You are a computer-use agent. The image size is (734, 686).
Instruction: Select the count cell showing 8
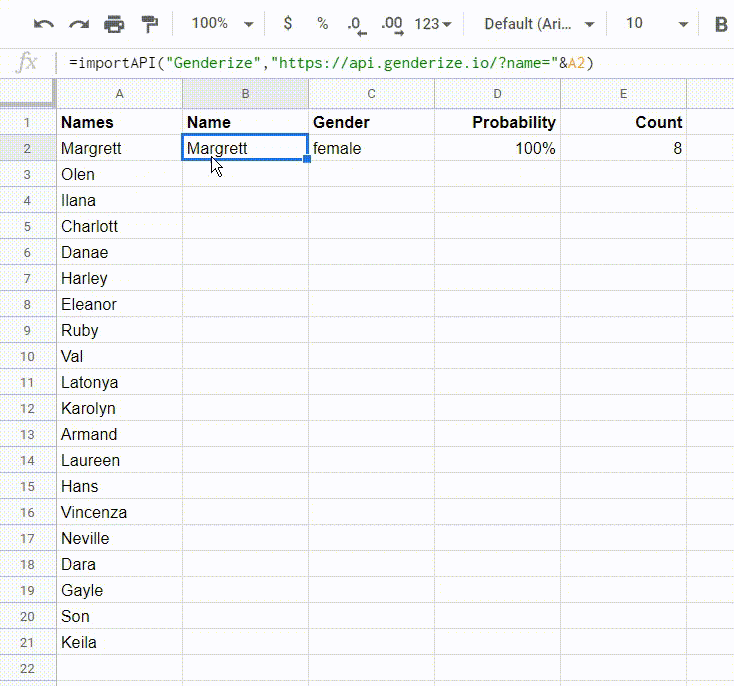tap(623, 148)
